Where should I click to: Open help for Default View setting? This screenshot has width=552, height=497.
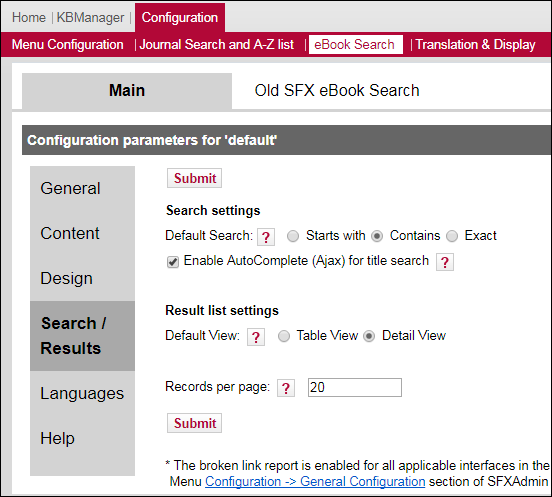(x=256, y=337)
